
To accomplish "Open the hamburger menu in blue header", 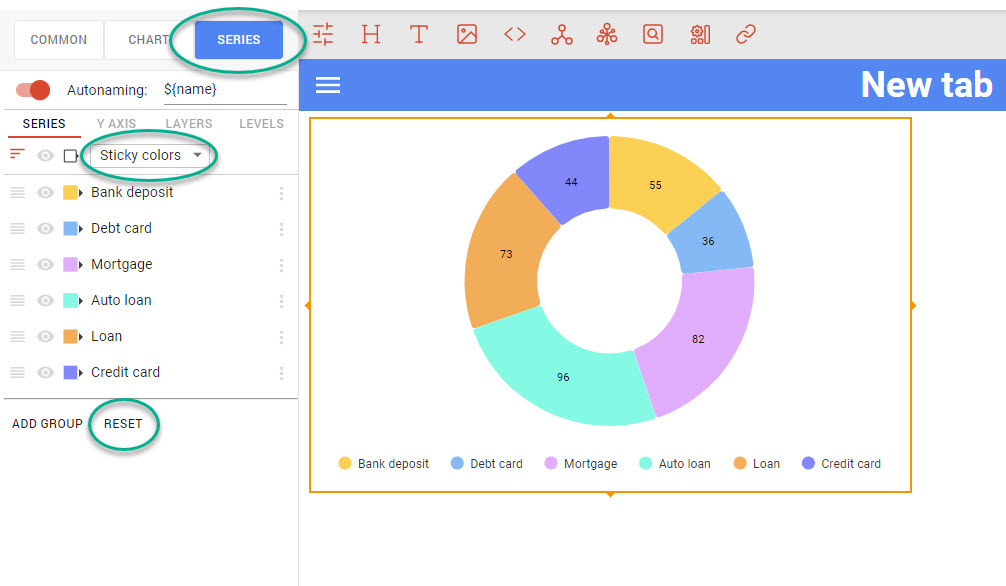I will [x=328, y=85].
